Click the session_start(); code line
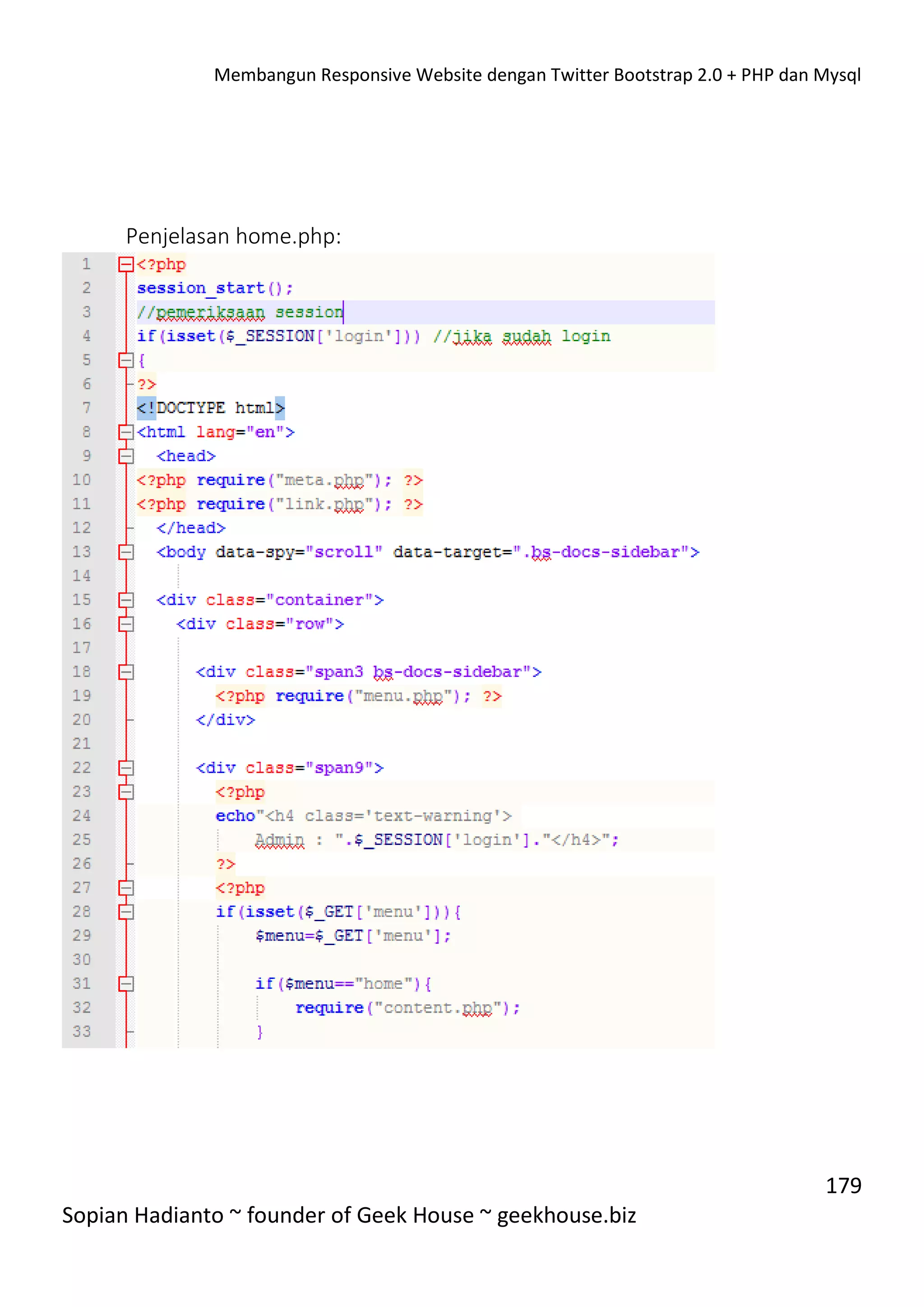The image size is (924, 1307). pos(214,288)
